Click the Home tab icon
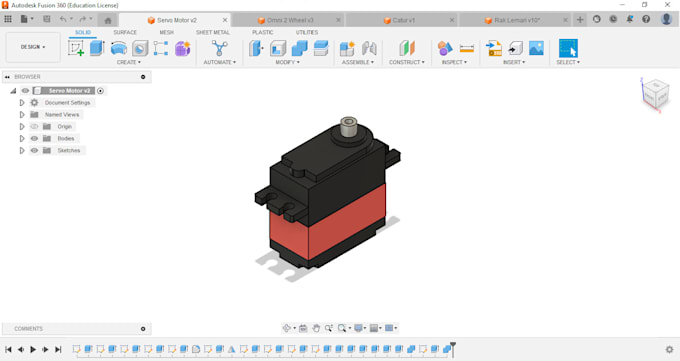This screenshot has height=361, width=680. (x=108, y=20)
